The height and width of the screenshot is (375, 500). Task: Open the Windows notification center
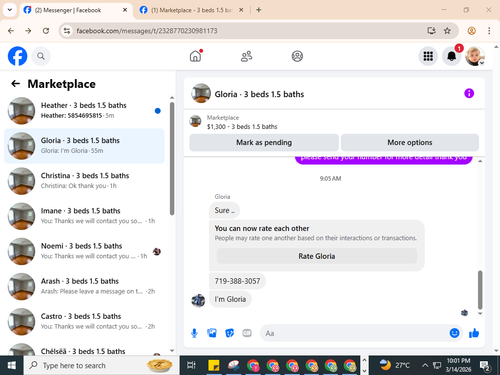[x=485, y=366]
